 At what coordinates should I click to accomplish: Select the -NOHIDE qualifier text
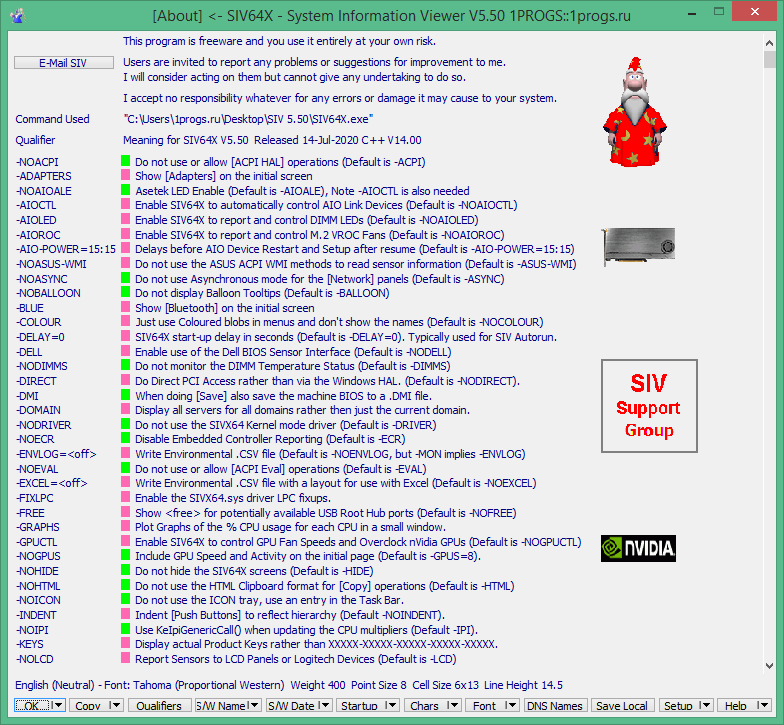[38, 571]
